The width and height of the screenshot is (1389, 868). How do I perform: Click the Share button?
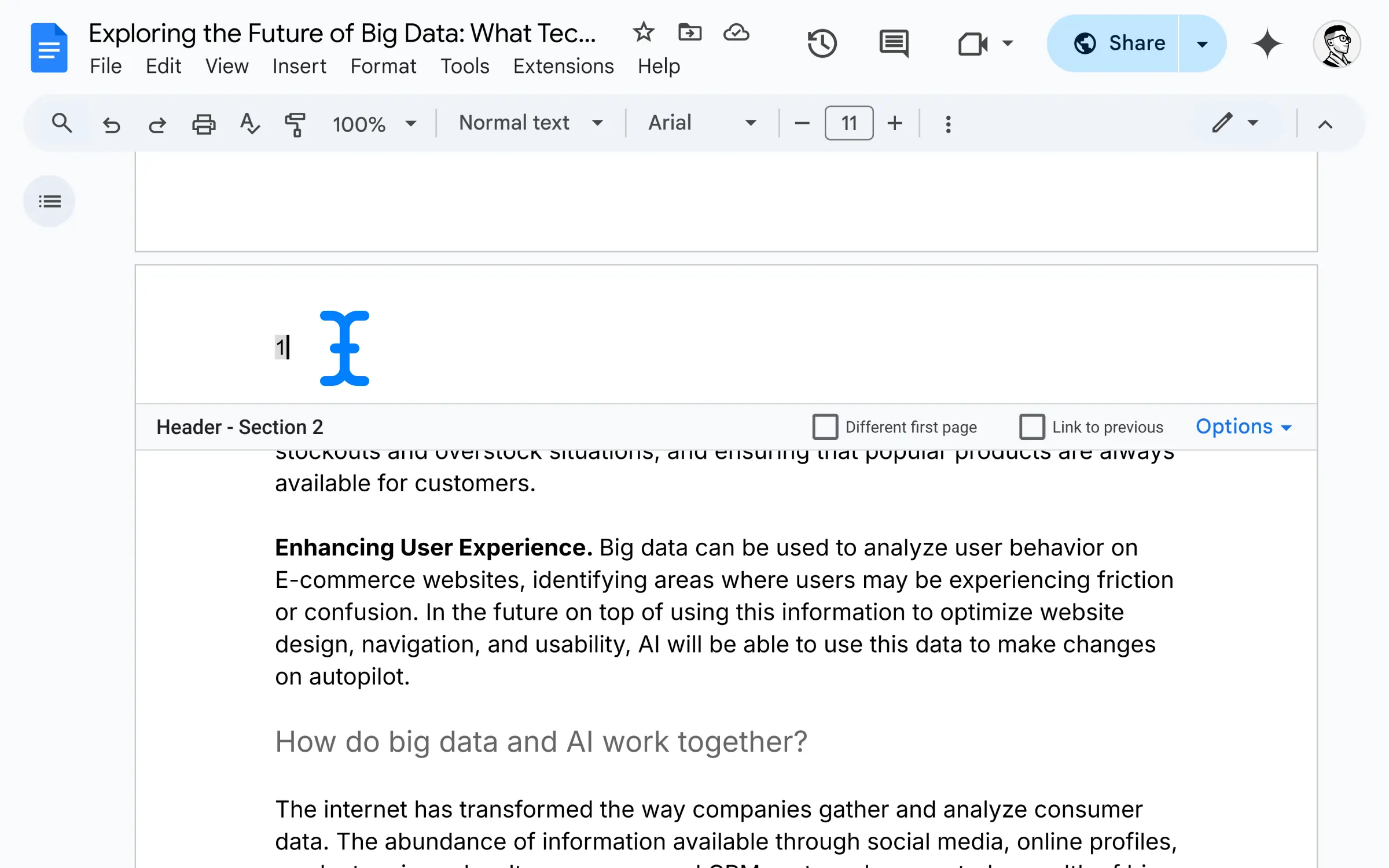click(x=1113, y=43)
